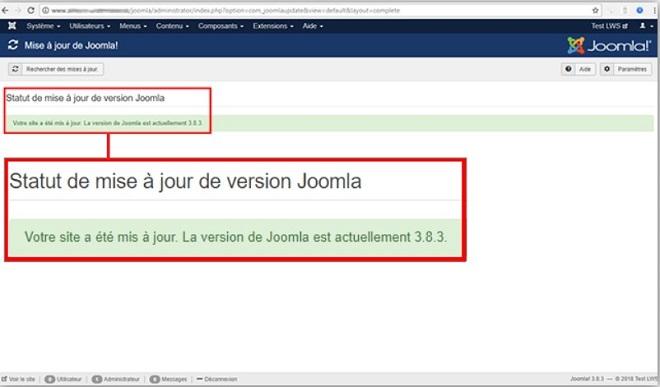Screen dimensions: 660x387
Task: Open the Composants menu
Action: pos(221,26)
